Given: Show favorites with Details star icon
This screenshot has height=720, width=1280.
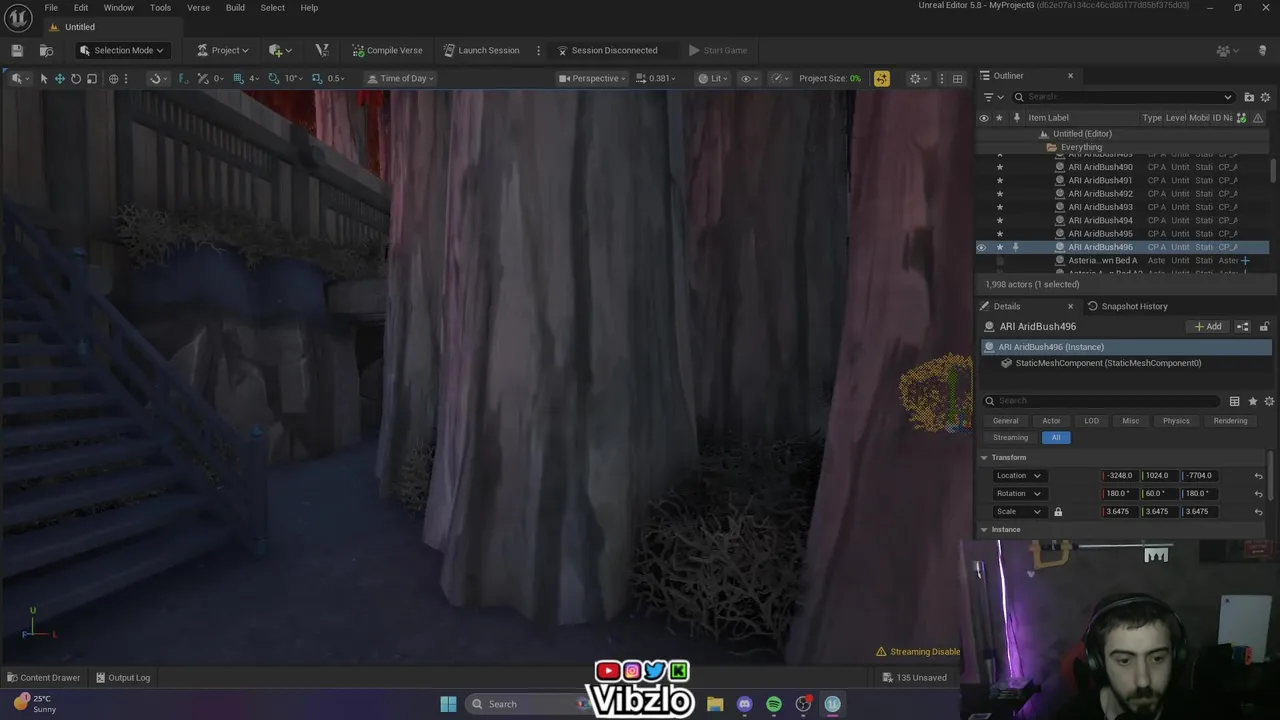Looking at the screenshot, I should pos(1252,401).
